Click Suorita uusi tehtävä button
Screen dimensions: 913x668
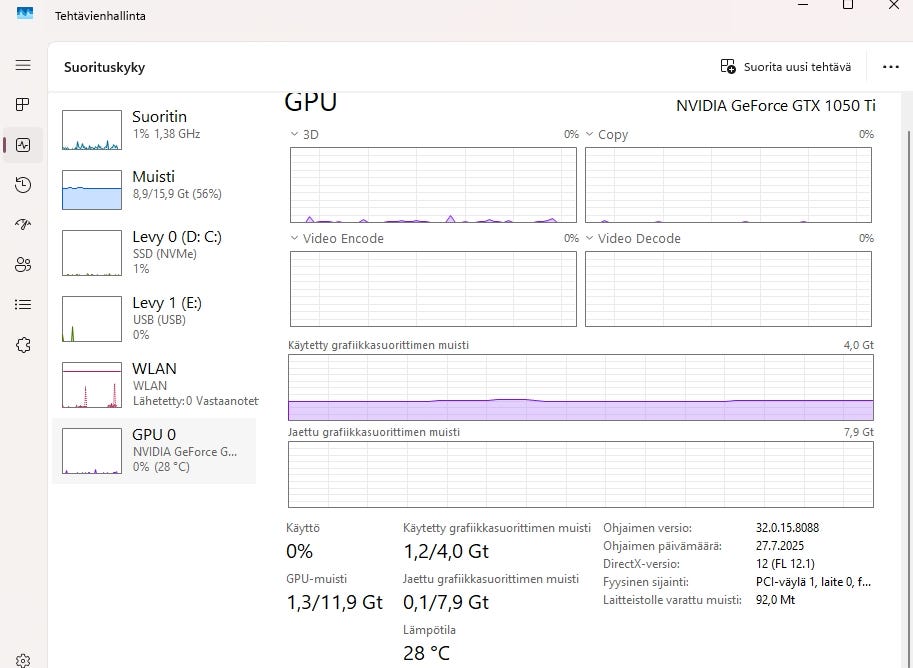786,67
